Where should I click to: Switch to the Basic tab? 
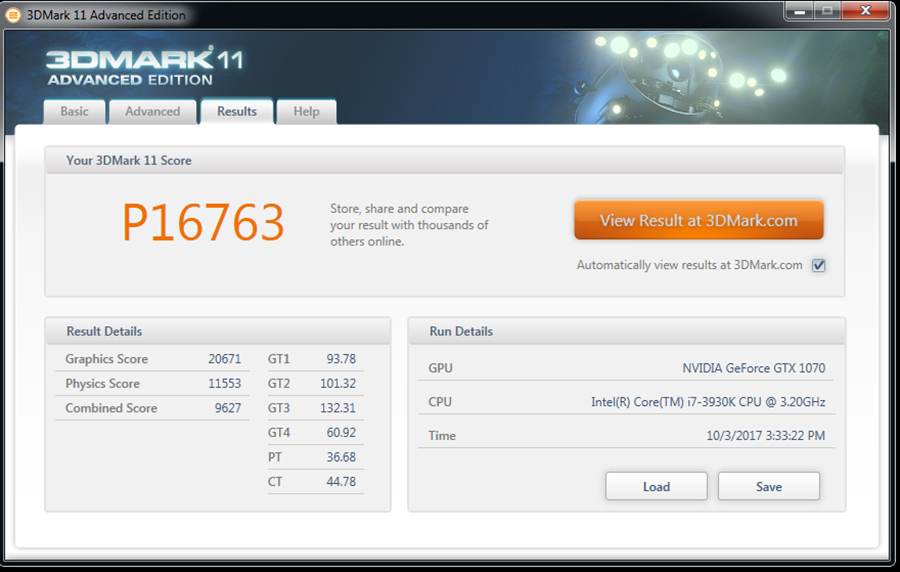tap(74, 112)
